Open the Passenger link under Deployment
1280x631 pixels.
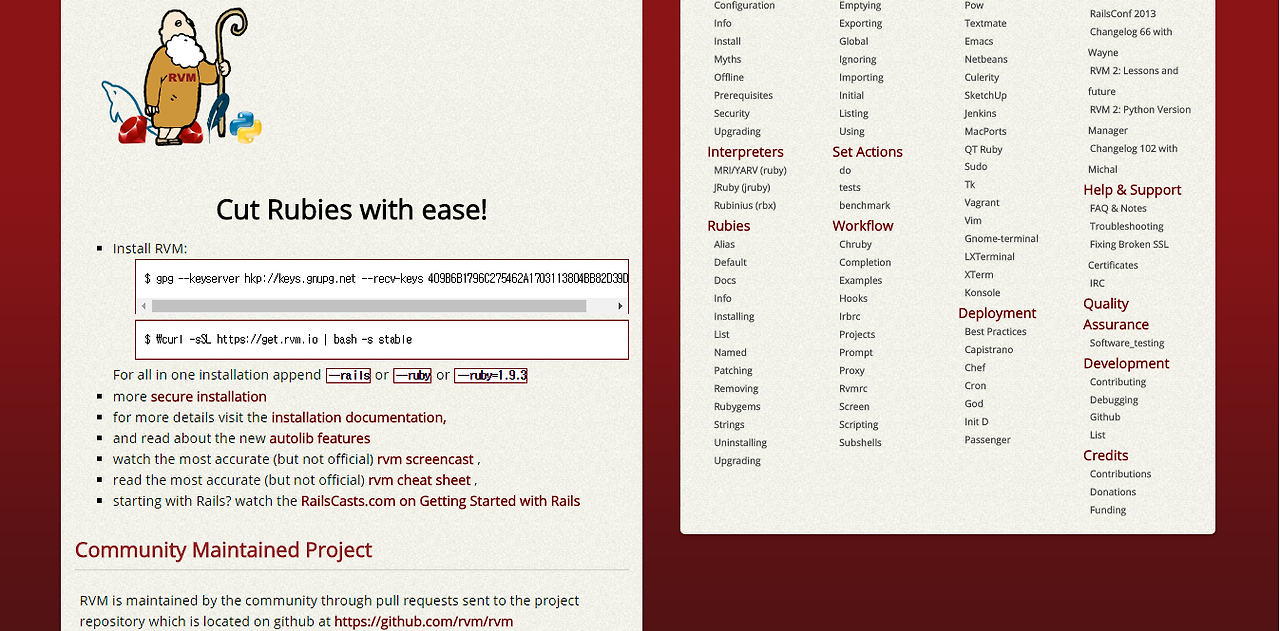(987, 440)
